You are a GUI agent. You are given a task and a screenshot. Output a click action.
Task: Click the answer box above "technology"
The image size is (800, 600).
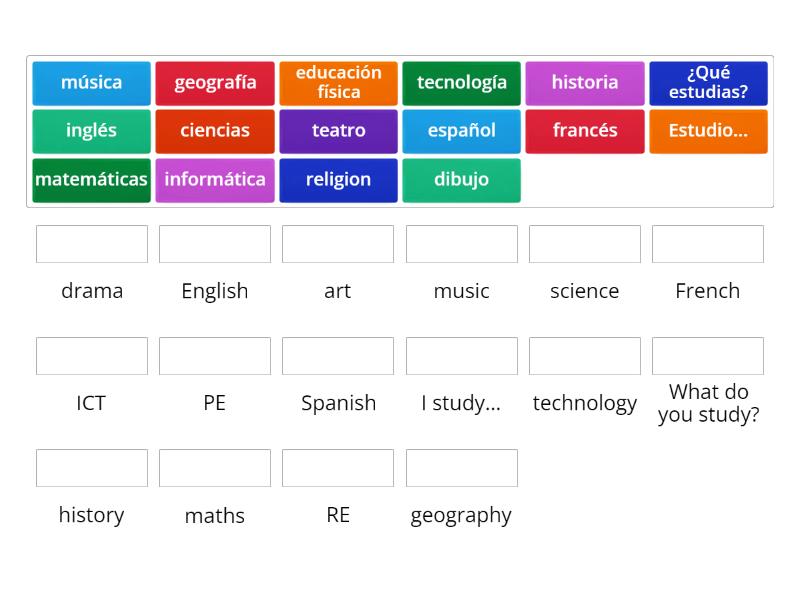point(585,355)
